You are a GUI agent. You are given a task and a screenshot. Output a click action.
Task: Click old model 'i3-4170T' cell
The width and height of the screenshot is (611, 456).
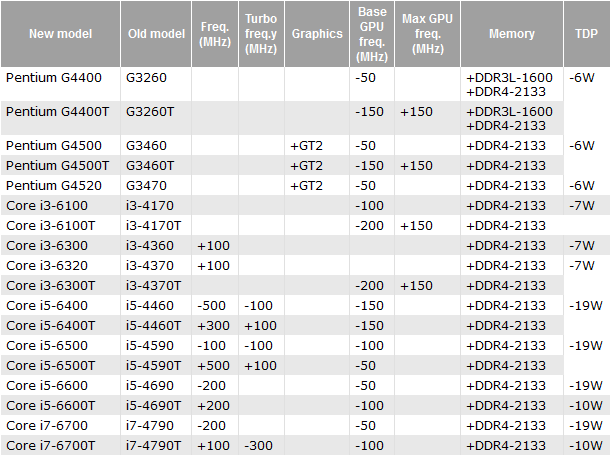(156, 225)
